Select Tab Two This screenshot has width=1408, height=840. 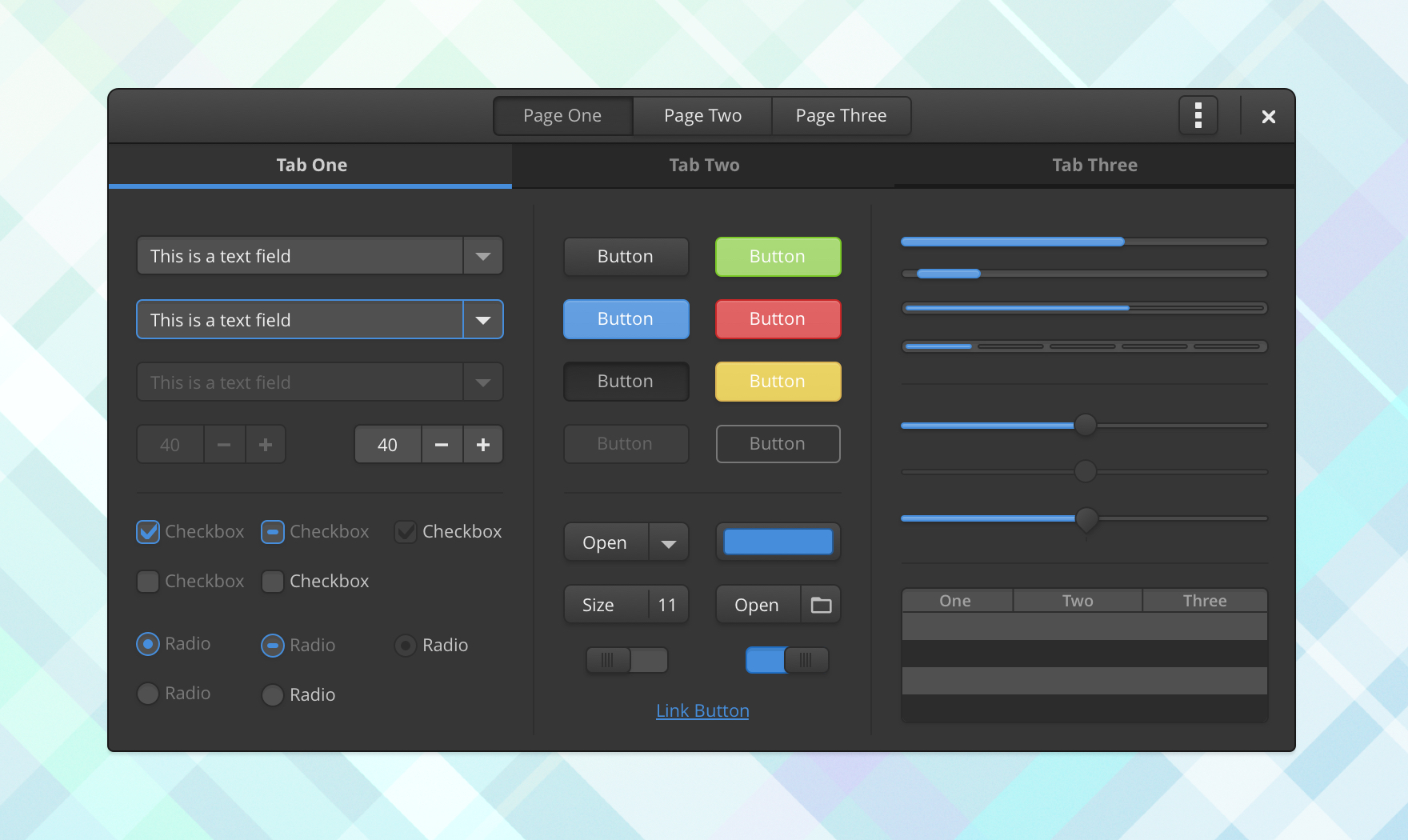704,166
